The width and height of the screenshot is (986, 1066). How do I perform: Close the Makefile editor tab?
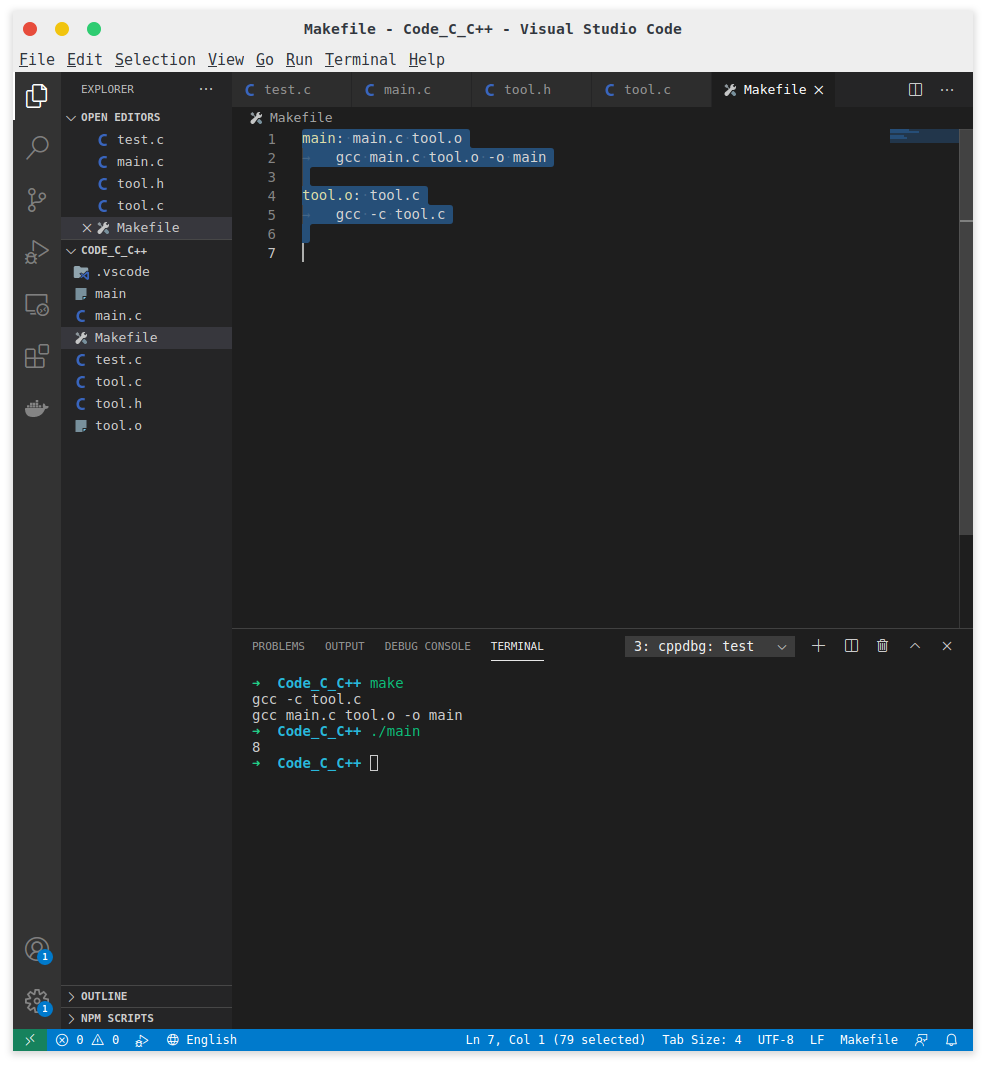tap(819, 90)
